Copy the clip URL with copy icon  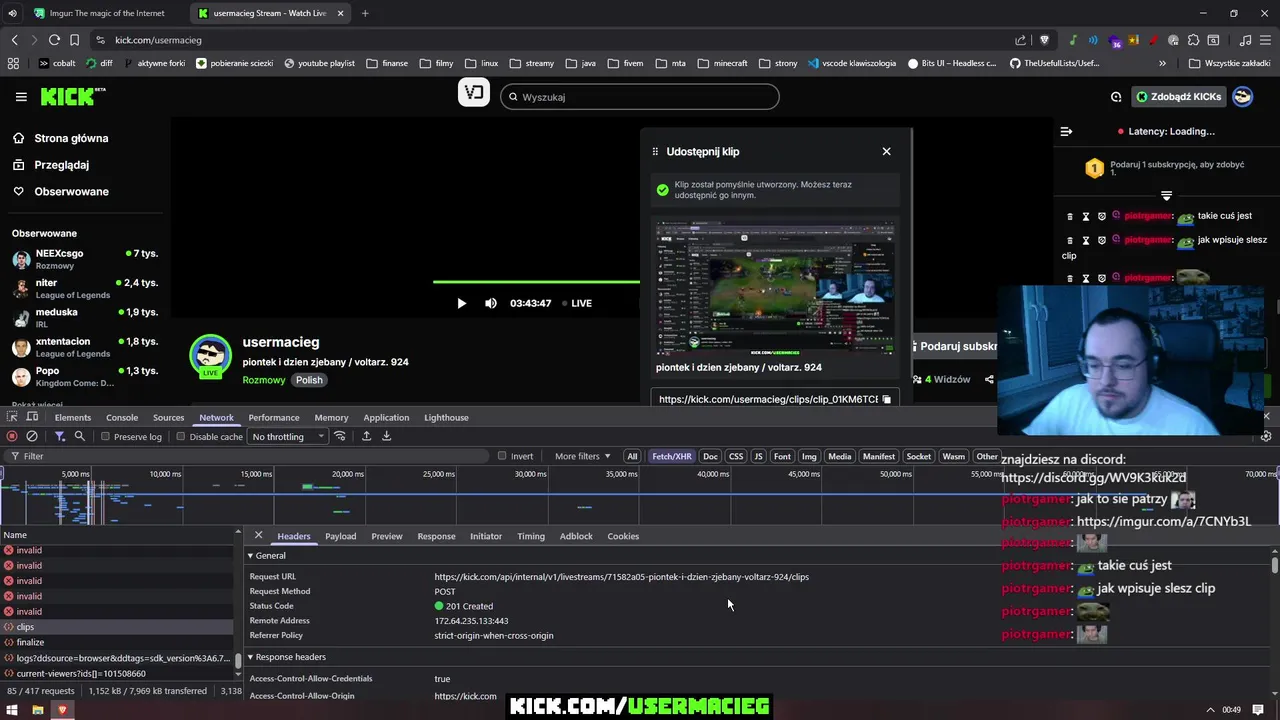[x=886, y=399]
